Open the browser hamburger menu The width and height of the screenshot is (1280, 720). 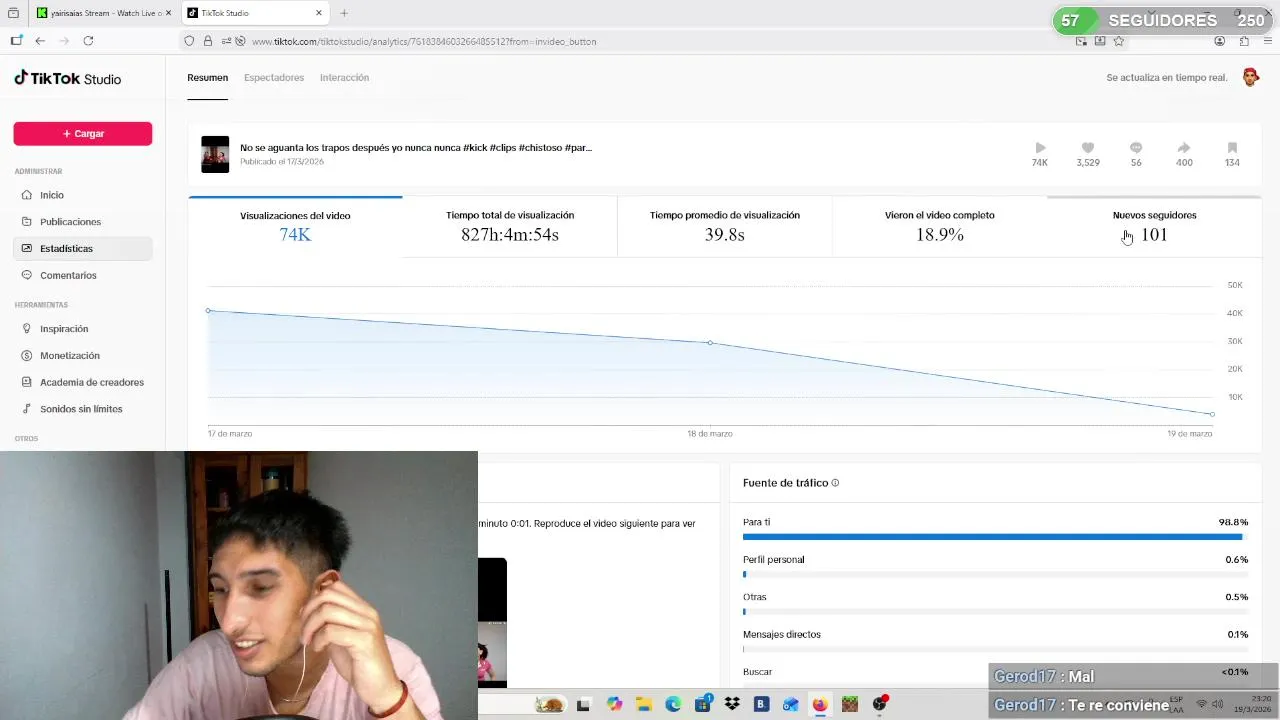click(1268, 41)
